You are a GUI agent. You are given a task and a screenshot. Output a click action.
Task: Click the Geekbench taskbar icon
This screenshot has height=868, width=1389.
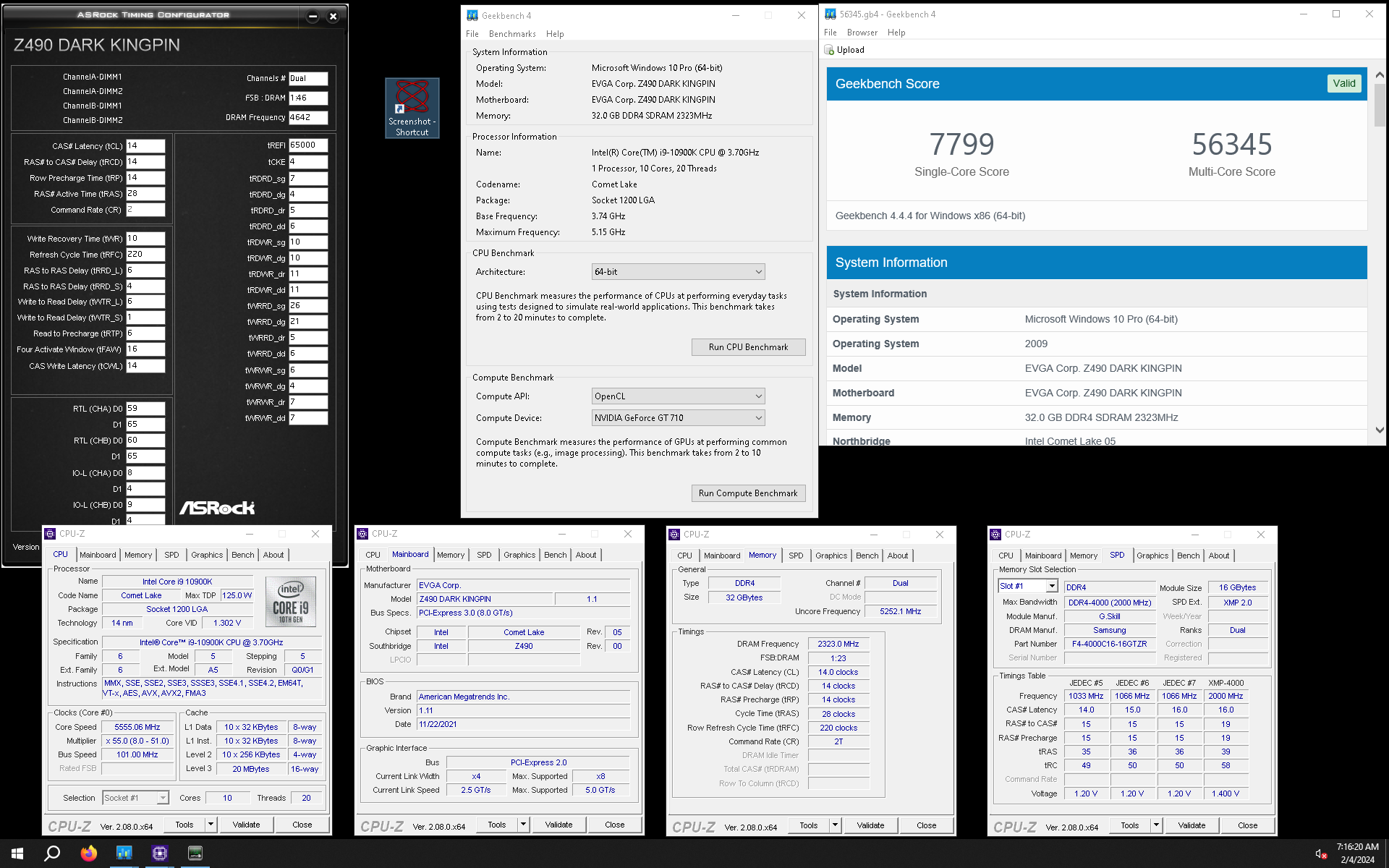[124, 854]
